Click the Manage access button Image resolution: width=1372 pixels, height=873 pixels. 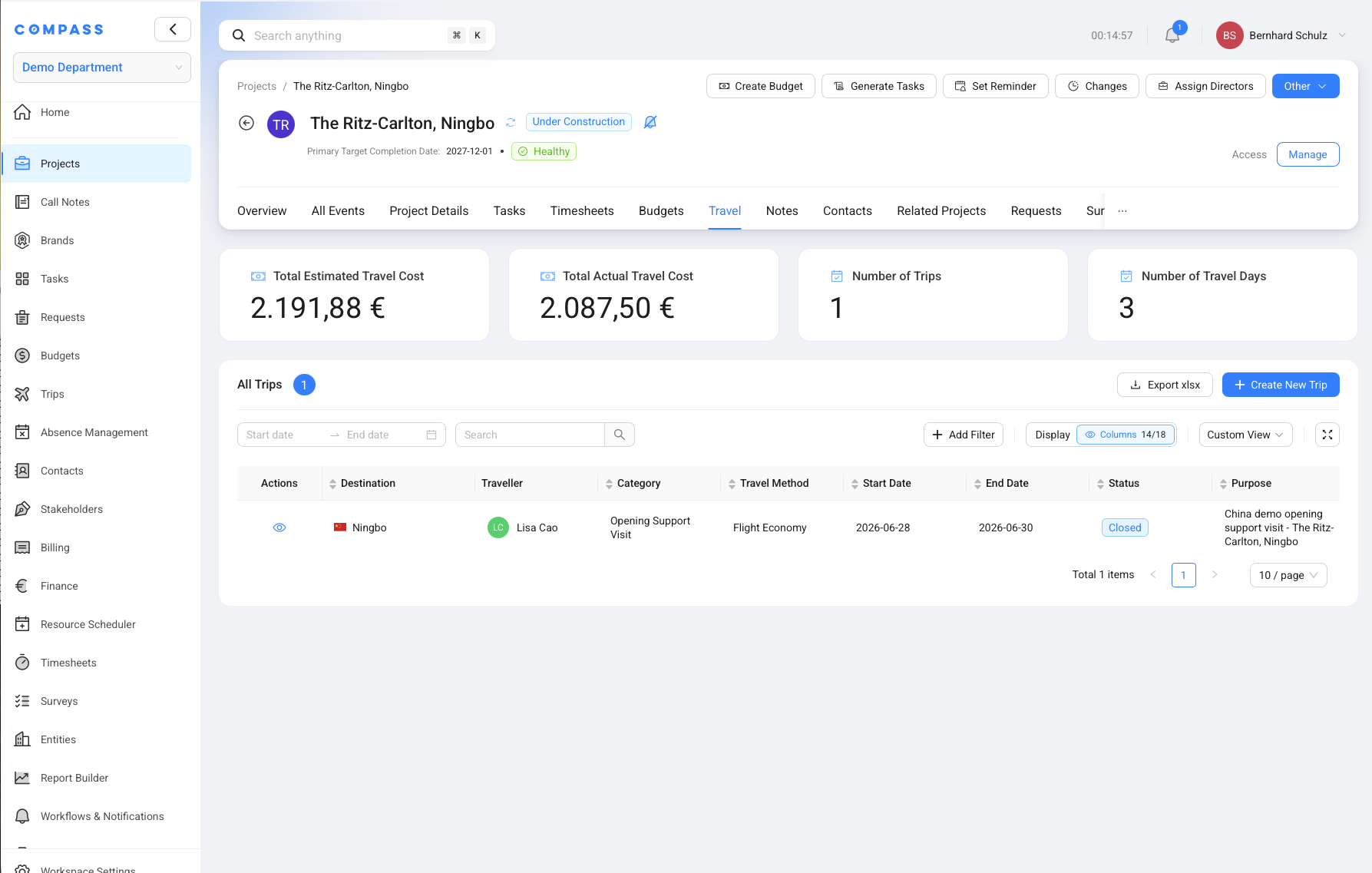(x=1308, y=154)
